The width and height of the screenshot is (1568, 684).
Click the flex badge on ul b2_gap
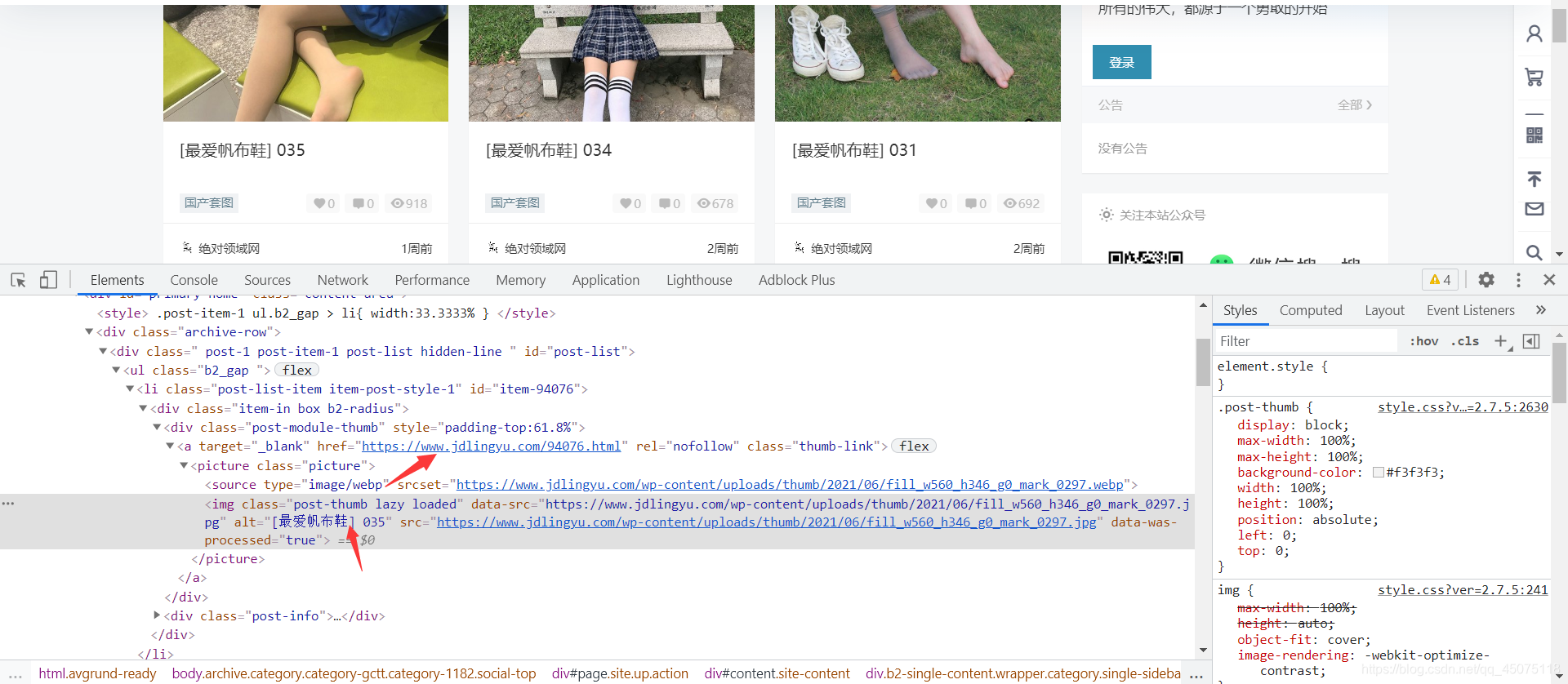(x=296, y=371)
